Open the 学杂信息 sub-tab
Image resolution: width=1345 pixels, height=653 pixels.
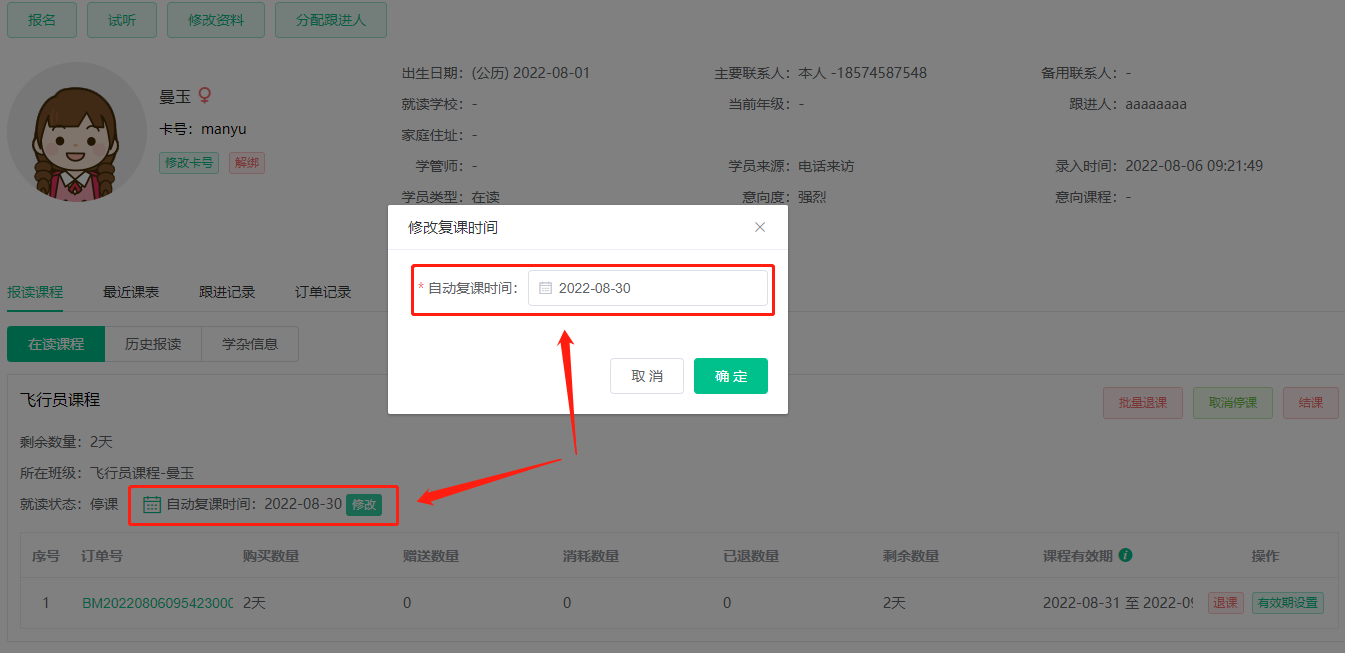[250, 344]
